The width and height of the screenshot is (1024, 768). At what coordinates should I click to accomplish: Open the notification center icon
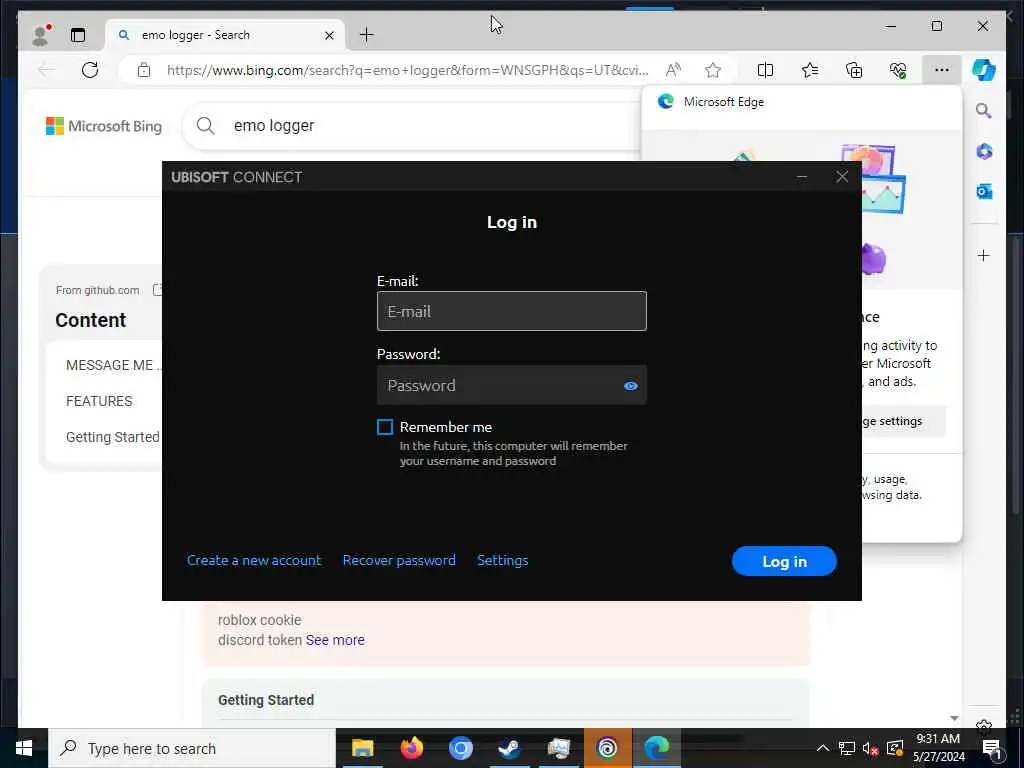991,748
